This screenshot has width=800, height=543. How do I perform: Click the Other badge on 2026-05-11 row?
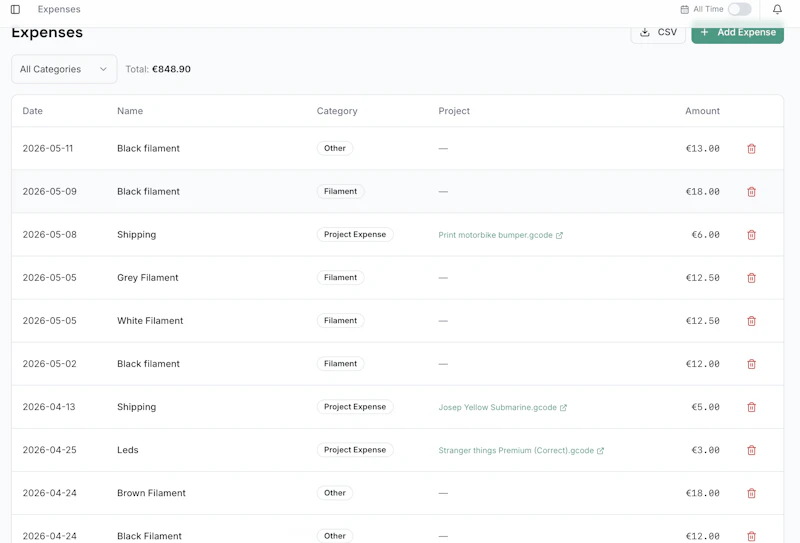tap(335, 148)
